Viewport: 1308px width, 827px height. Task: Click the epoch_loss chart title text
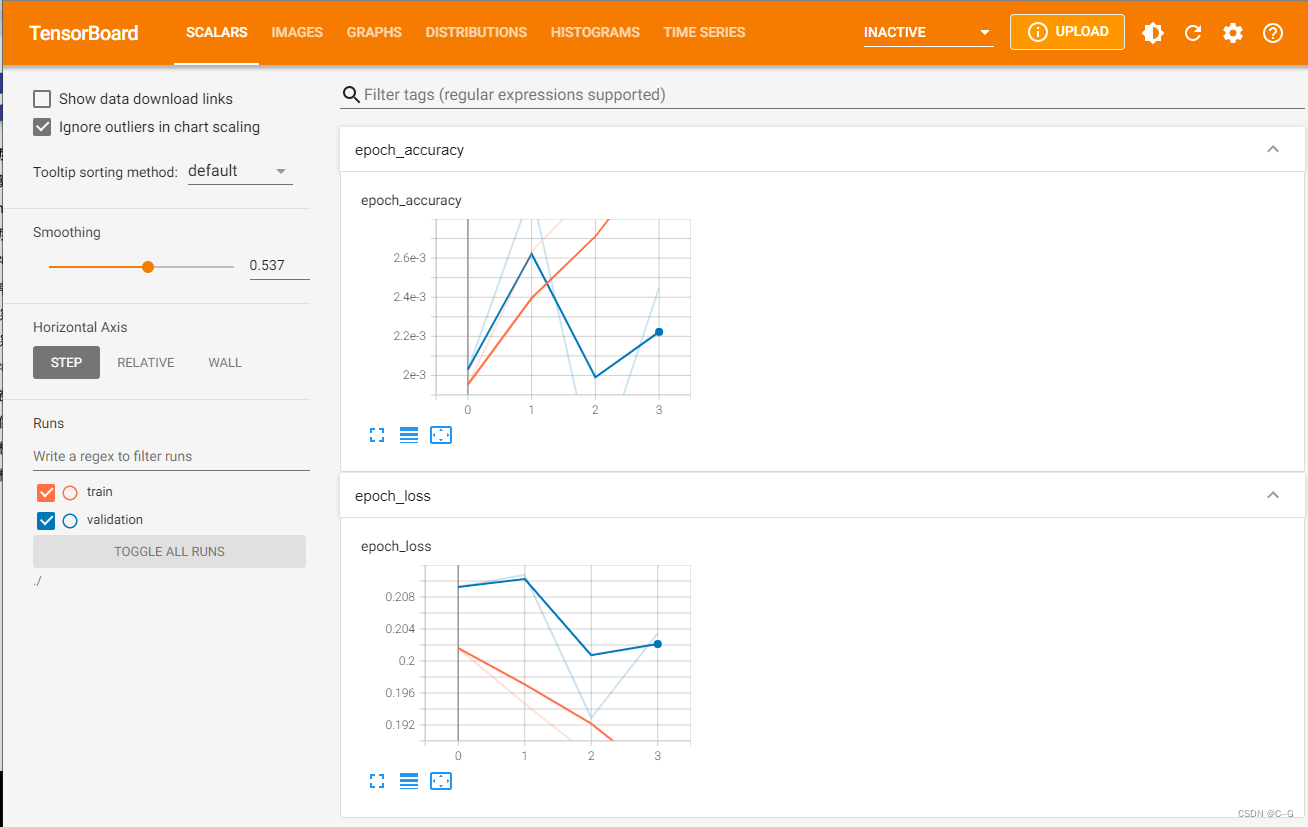click(x=398, y=546)
